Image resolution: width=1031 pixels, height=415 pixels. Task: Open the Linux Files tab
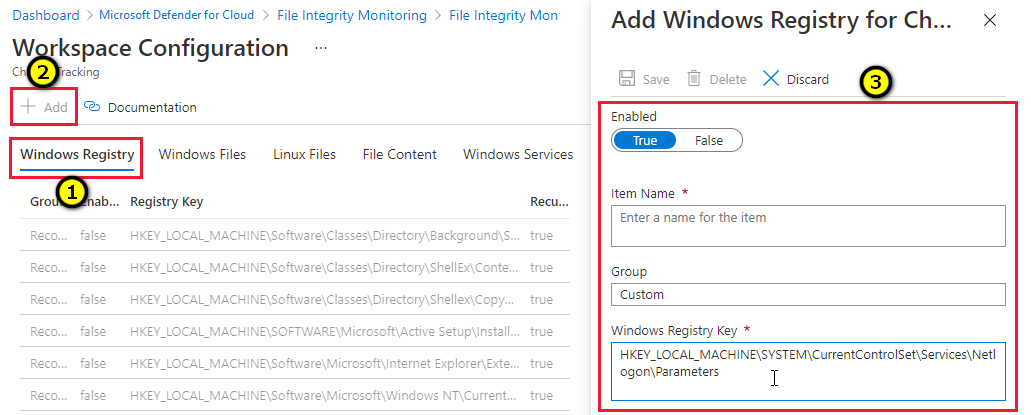[x=304, y=154]
